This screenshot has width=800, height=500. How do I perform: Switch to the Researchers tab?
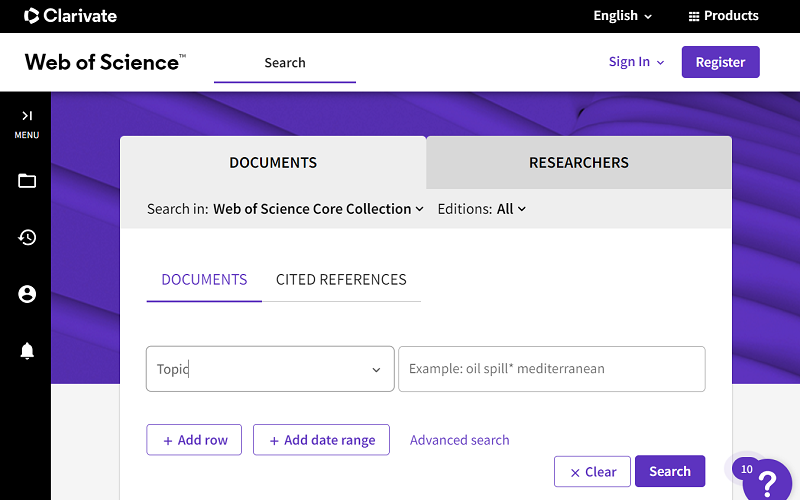coord(578,163)
